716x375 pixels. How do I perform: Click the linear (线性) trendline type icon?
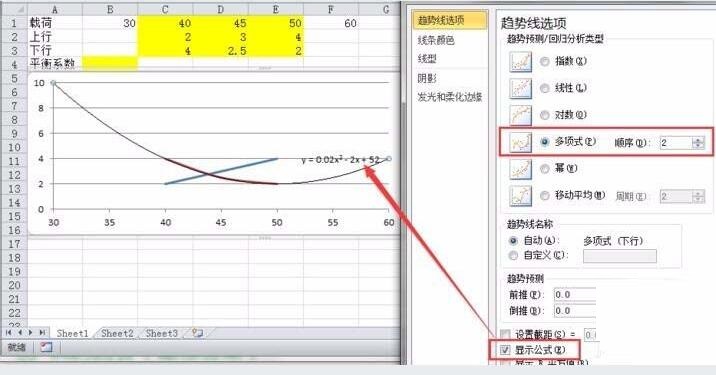point(521,88)
